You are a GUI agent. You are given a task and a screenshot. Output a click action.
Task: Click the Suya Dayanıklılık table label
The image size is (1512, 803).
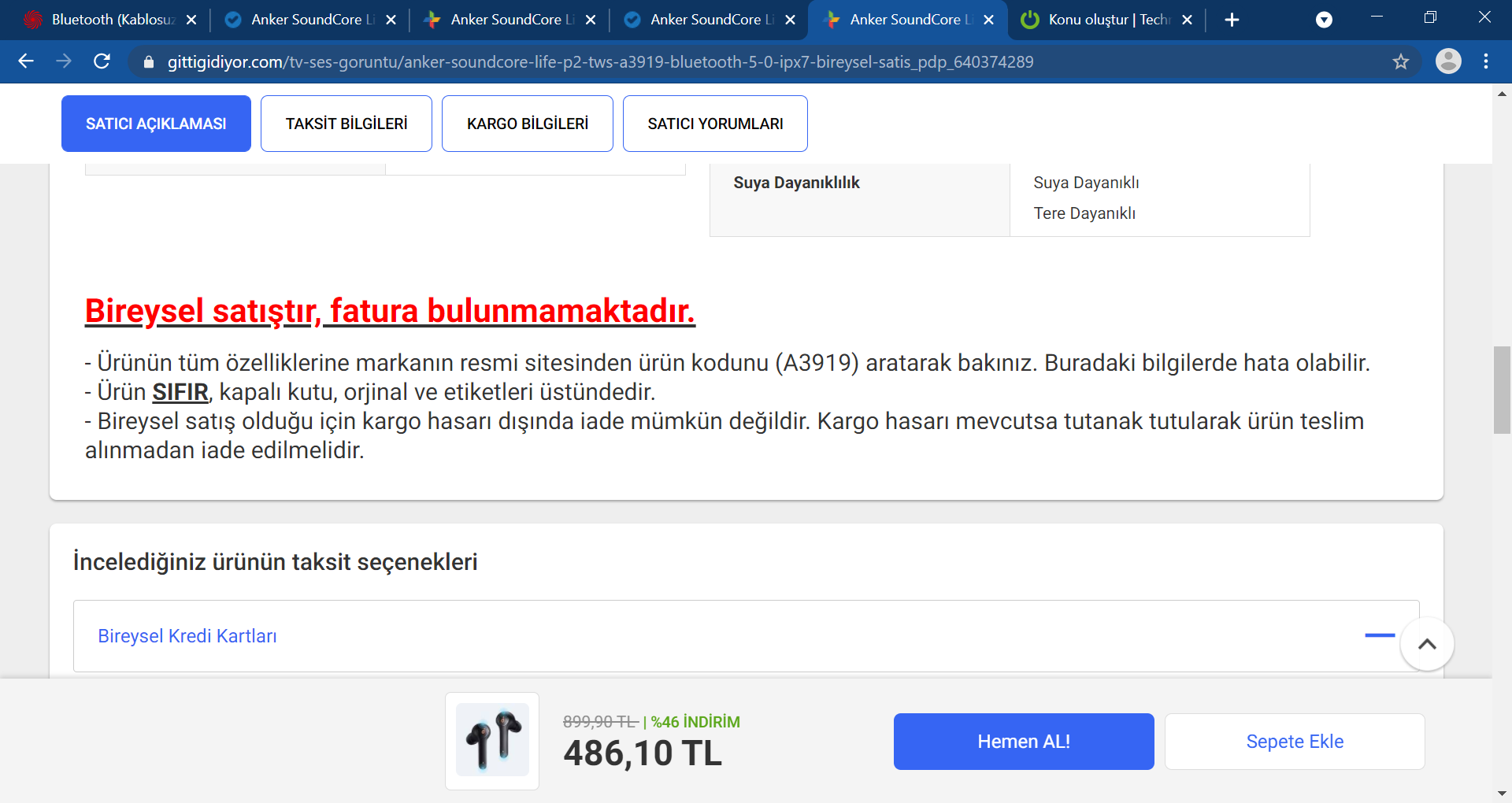(x=796, y=183)
